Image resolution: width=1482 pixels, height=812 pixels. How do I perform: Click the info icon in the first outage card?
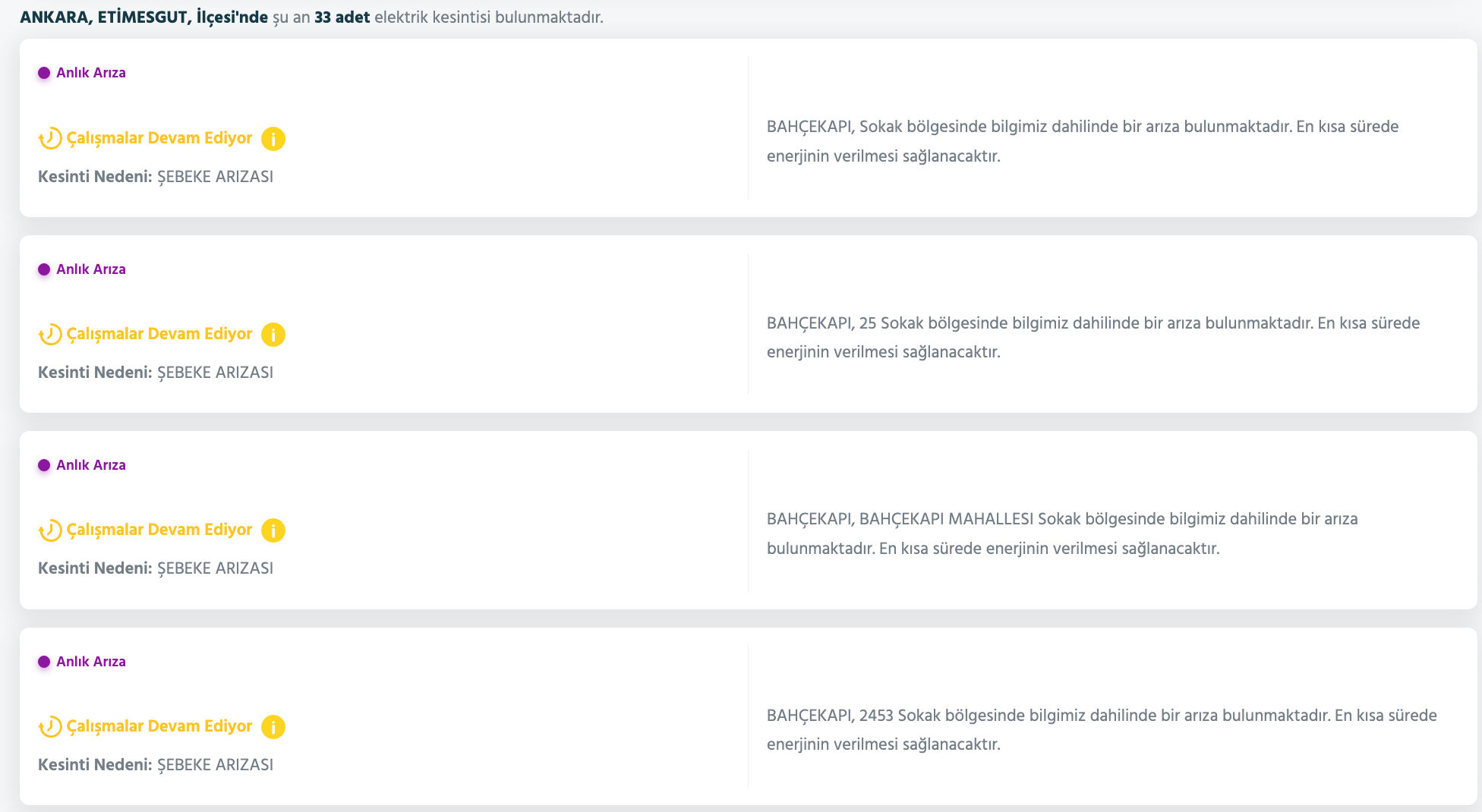coord(273,139)
